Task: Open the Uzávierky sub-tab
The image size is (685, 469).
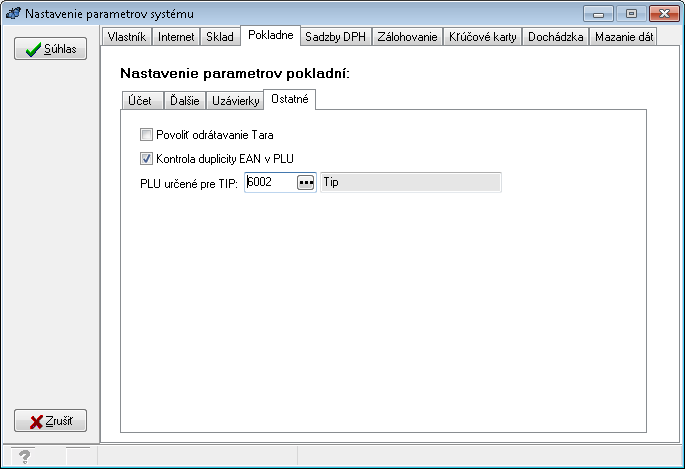Action: pyautogui.click(x=235, y=100)
